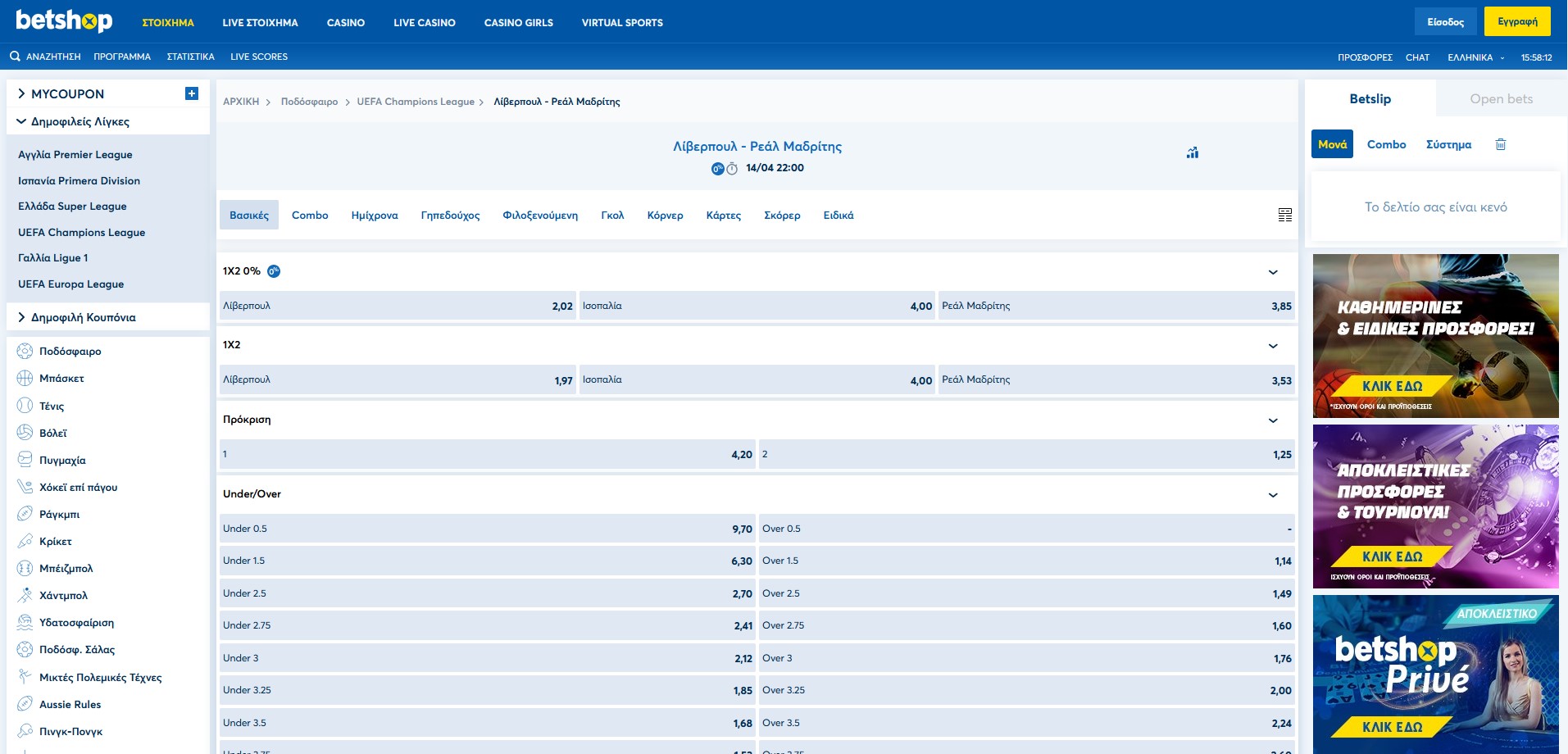Click the plus icon next to MYCOUPON
1568x754 pixels.
tap(192, 93)
